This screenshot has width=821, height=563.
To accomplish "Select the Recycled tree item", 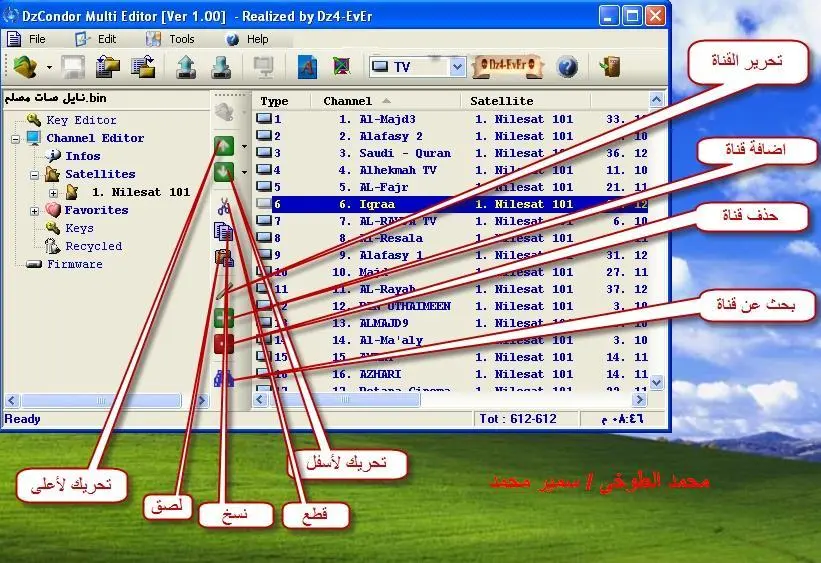I will tap(93, 246).
